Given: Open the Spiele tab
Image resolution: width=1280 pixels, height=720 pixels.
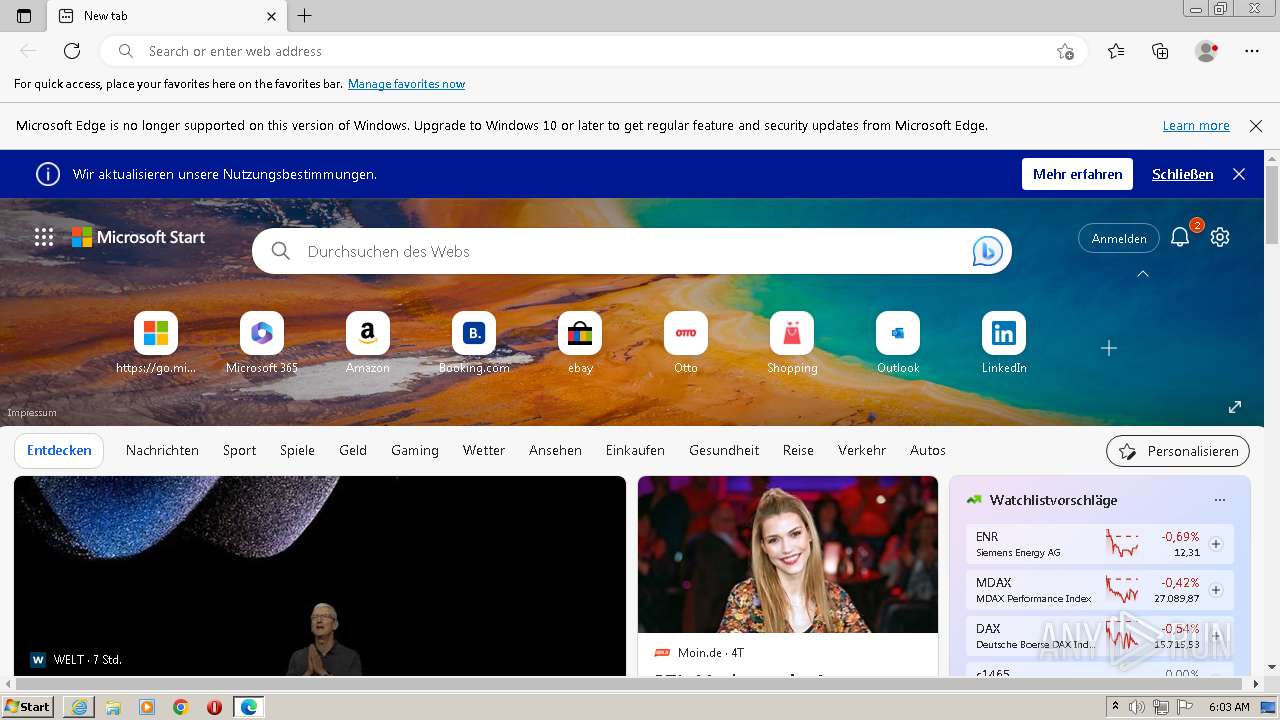Looking at the screenshot, I should 297,450.
